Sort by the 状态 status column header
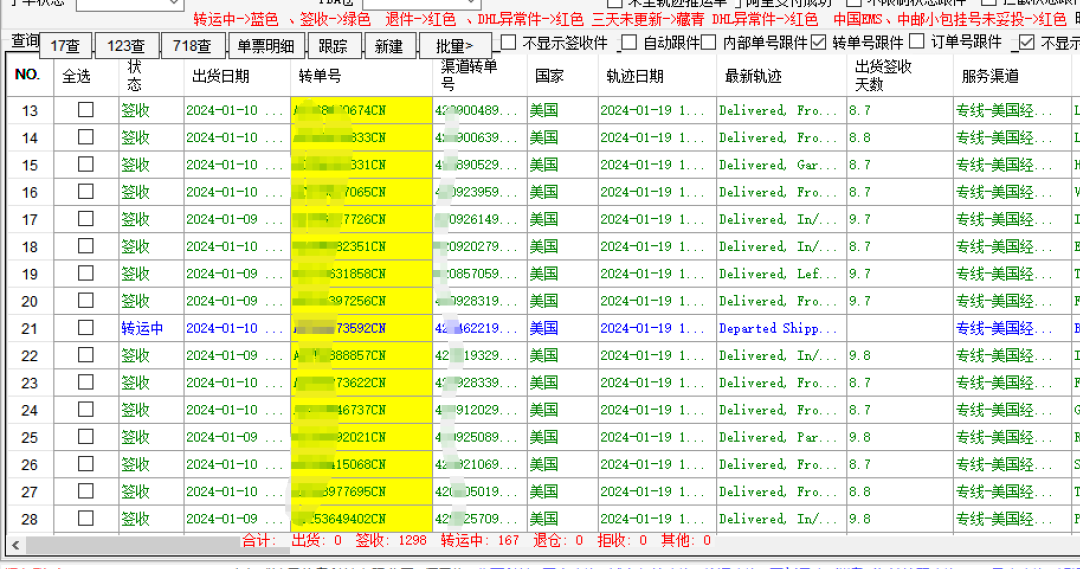The image size is (1080, 569). click(x=151, y=75)
